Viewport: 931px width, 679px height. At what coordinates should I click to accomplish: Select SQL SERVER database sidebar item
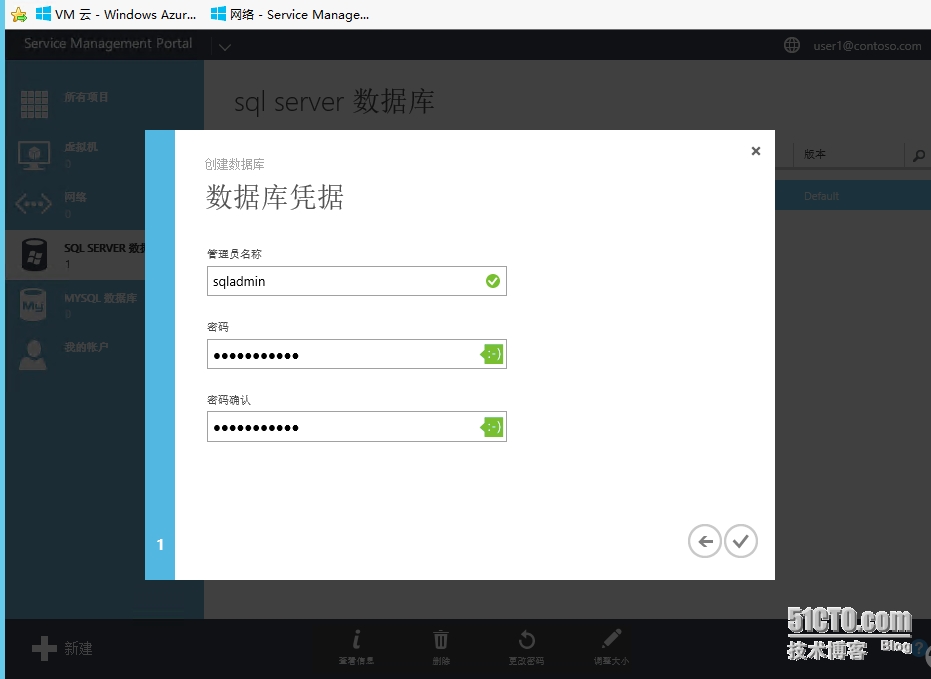coord(75,255)
